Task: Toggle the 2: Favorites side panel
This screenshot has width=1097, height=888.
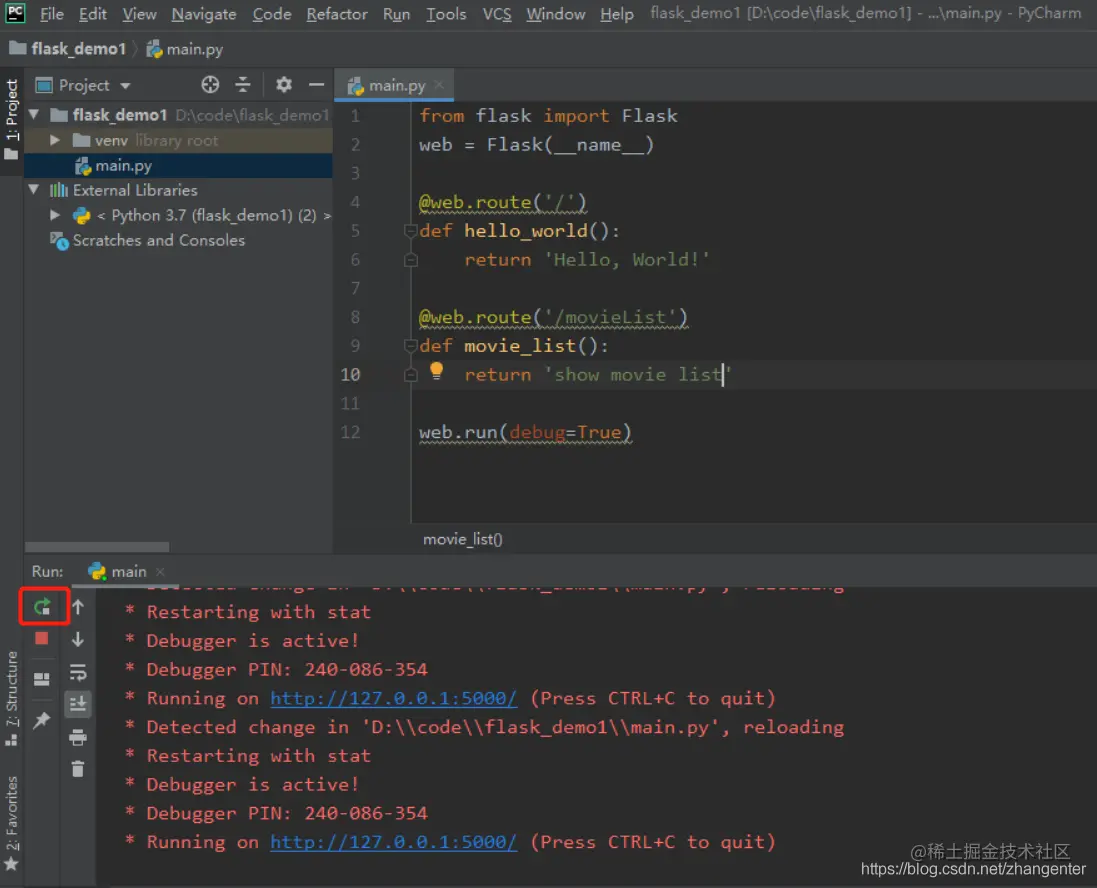Action: 11,822
